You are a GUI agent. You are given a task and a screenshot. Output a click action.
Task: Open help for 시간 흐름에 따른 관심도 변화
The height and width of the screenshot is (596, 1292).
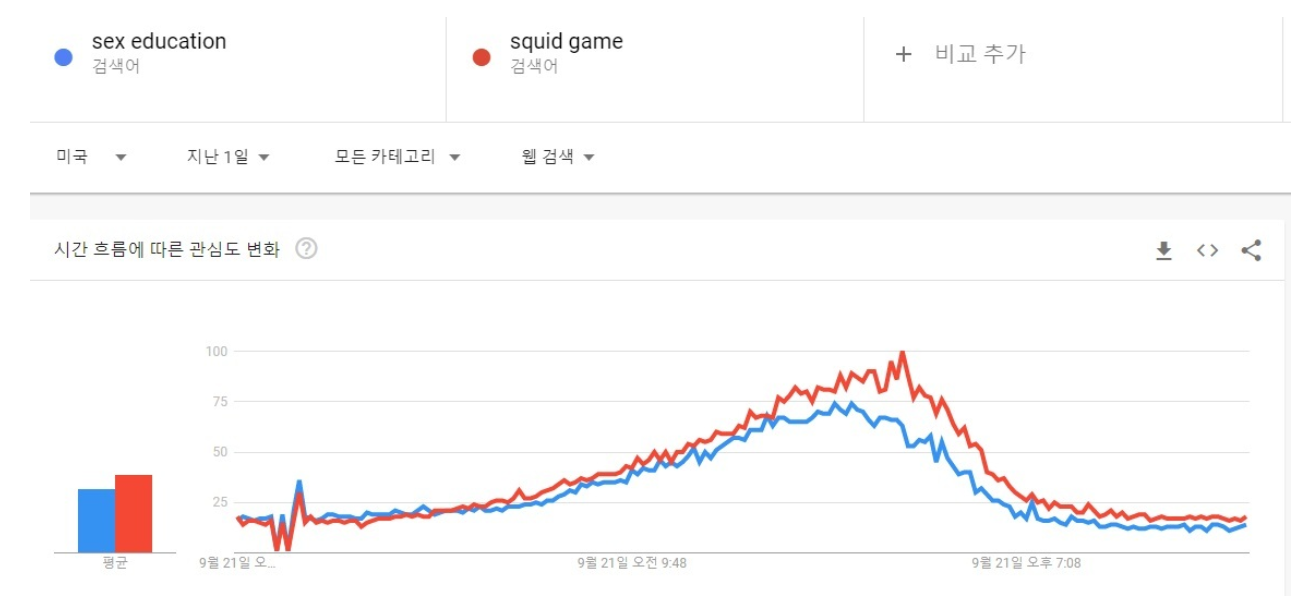tap(307, 249)
